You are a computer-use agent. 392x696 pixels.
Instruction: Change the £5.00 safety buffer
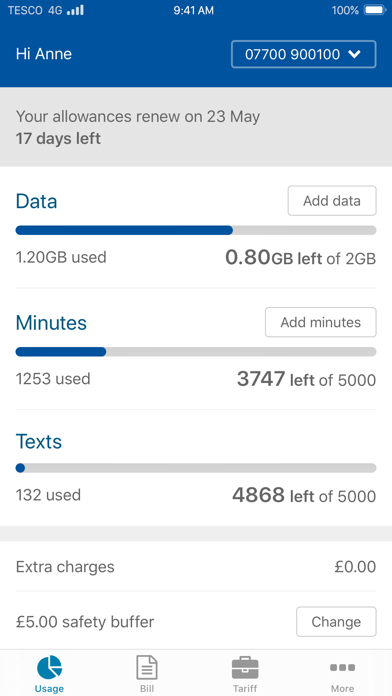pos(336,621)
